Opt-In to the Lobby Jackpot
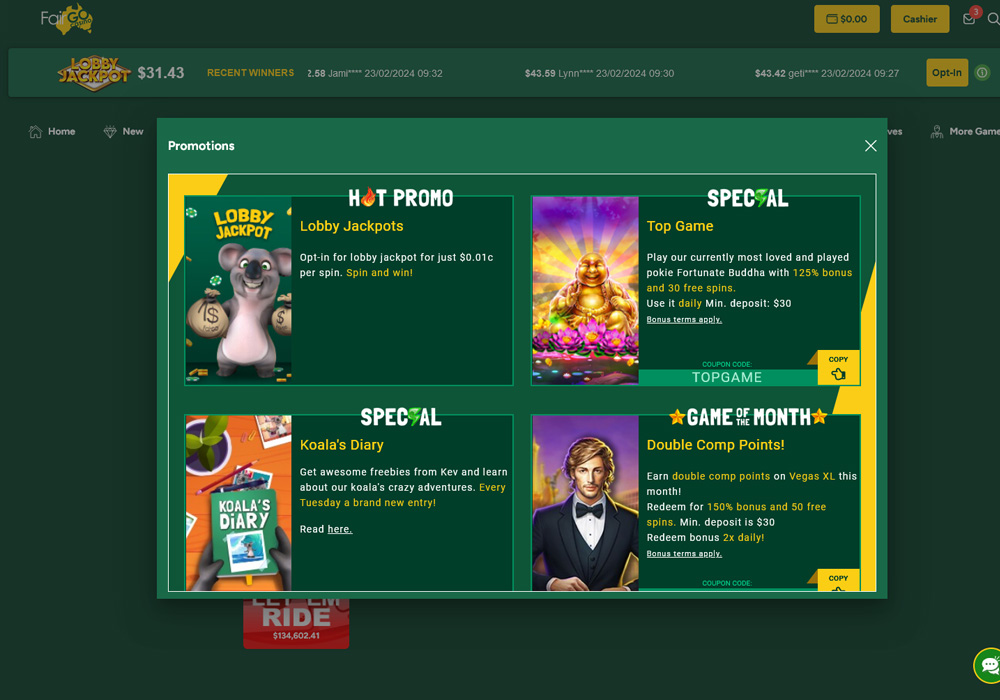 pyautogui.click(x=947, y=73)
